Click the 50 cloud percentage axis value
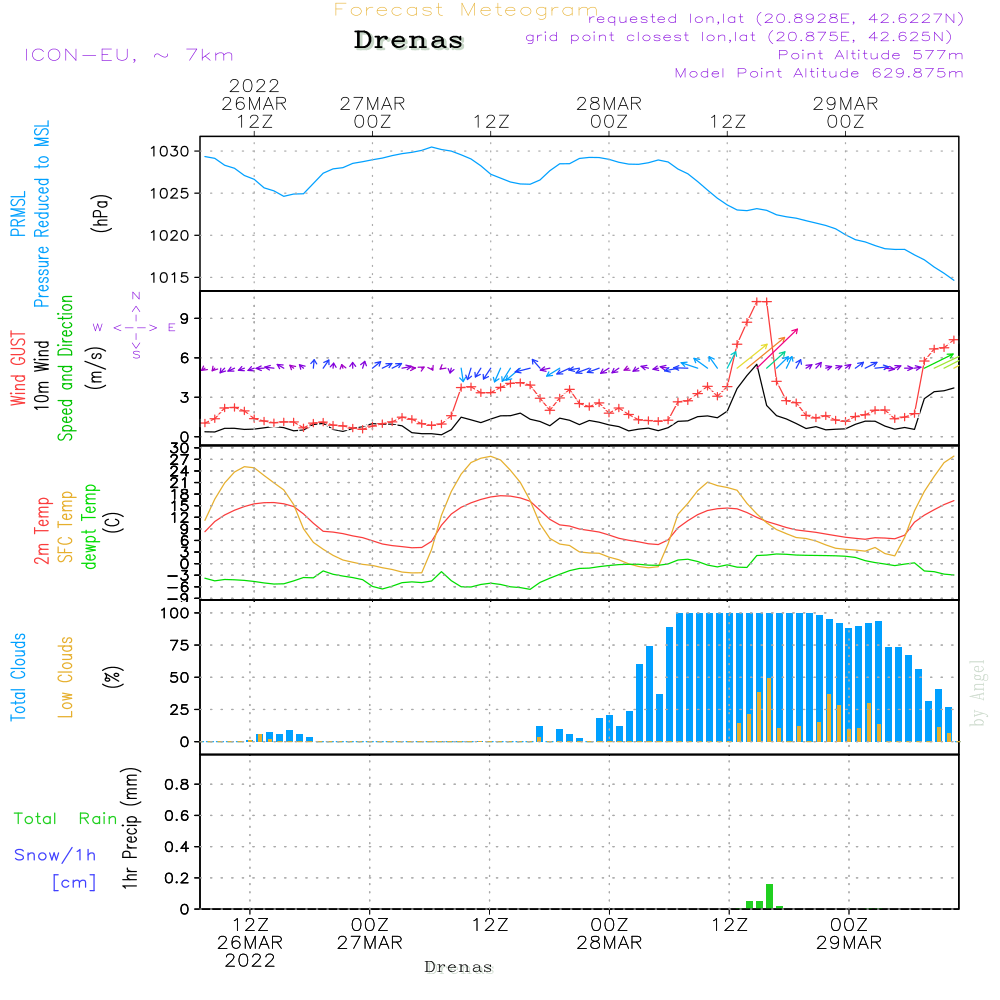 click(x=180, y=677)
